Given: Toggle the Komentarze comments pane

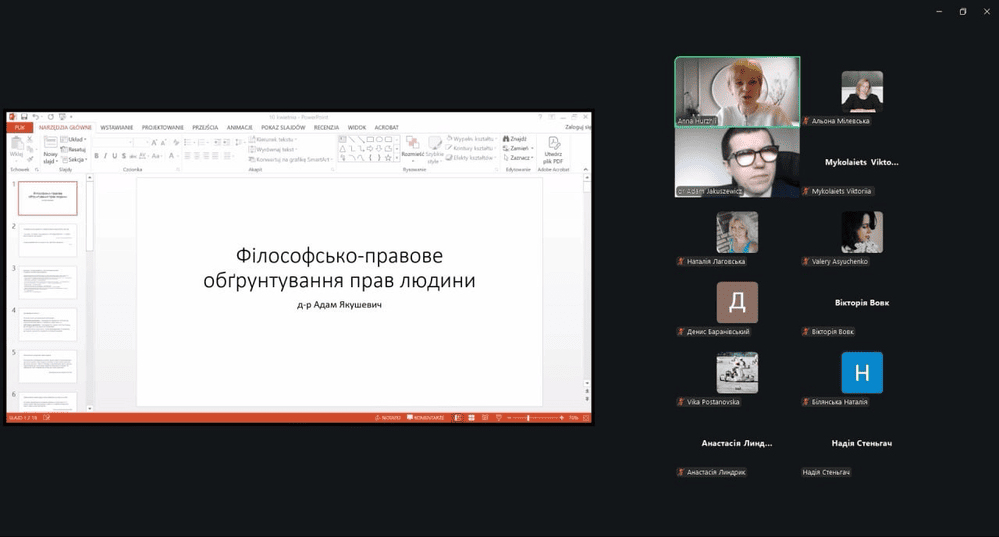Looking at the screenshot, I should (x=424, y=417).
